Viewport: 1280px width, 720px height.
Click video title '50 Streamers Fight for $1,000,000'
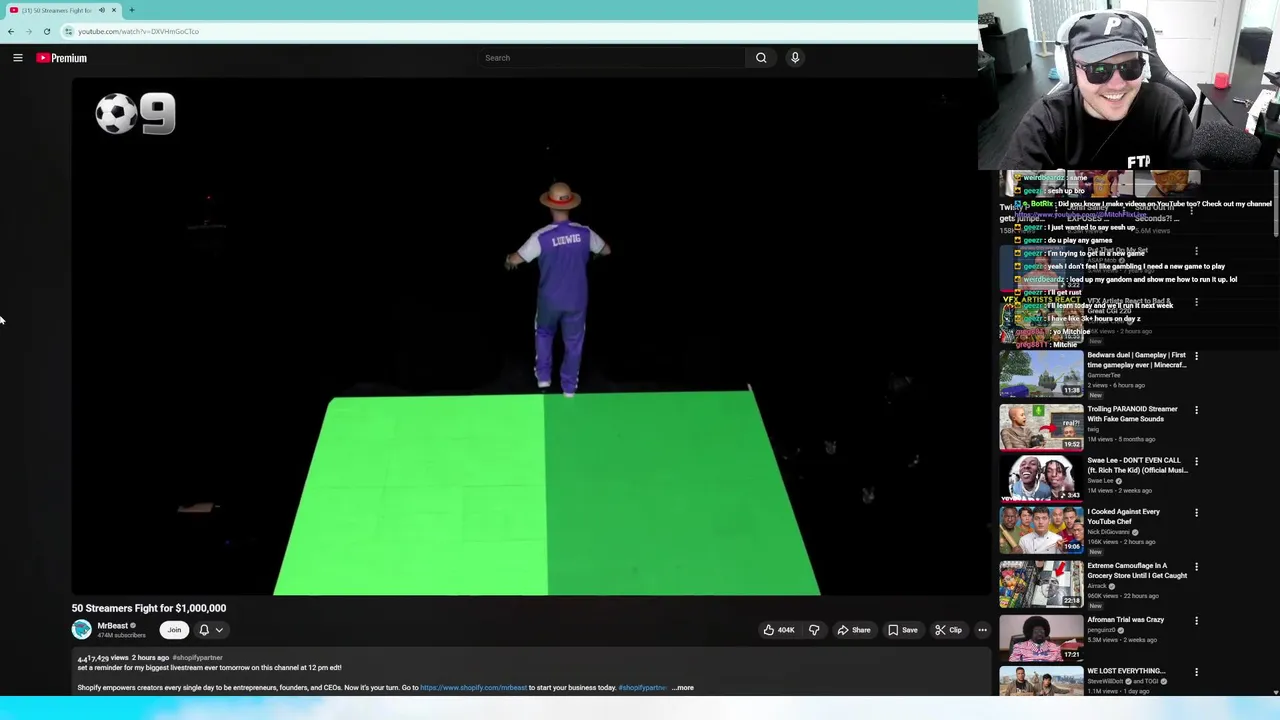click(x=149, y=608)
